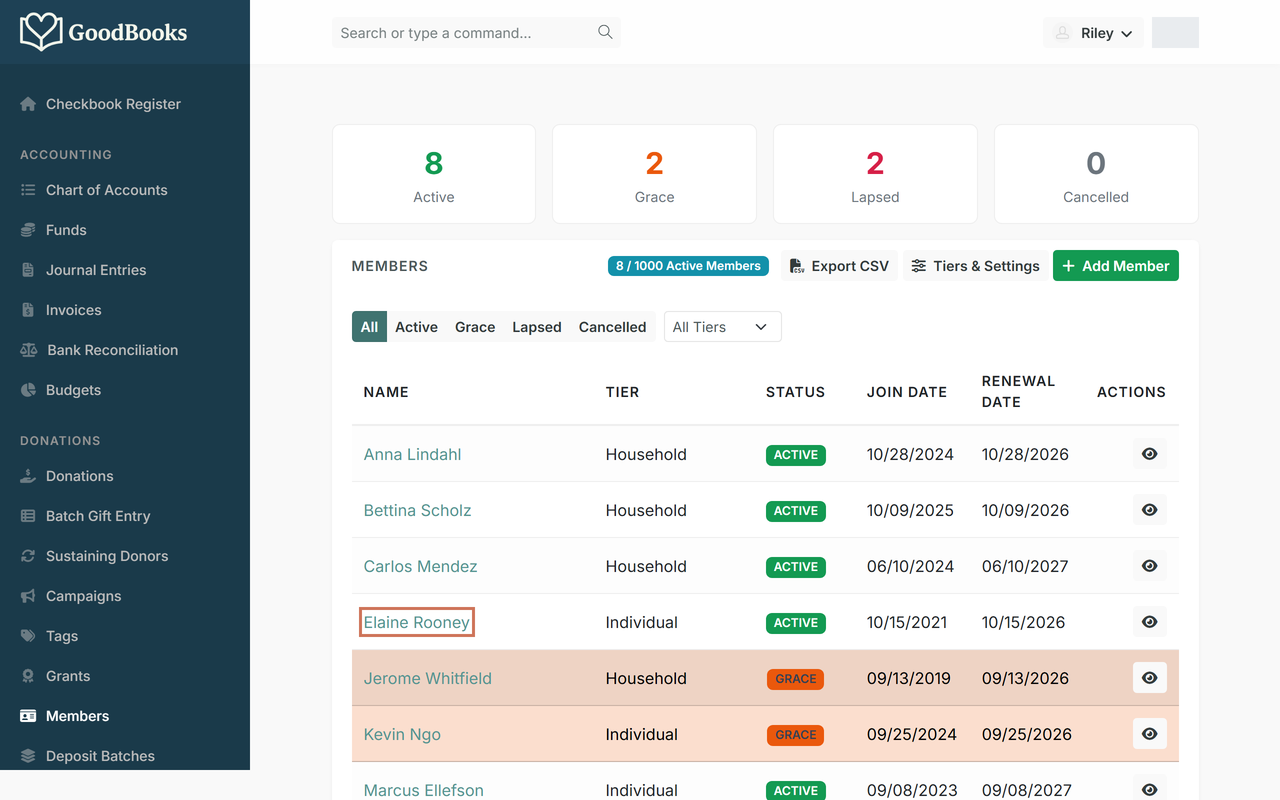Open Bettina Scholz's member link
The width and height of the screenshot is (1280, 800).
coord(417,510)
